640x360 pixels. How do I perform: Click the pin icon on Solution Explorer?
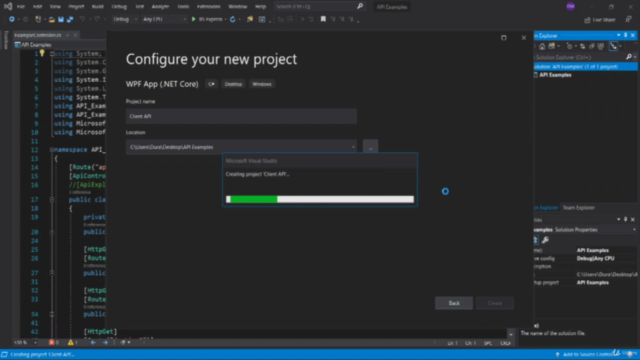point(626,36)
